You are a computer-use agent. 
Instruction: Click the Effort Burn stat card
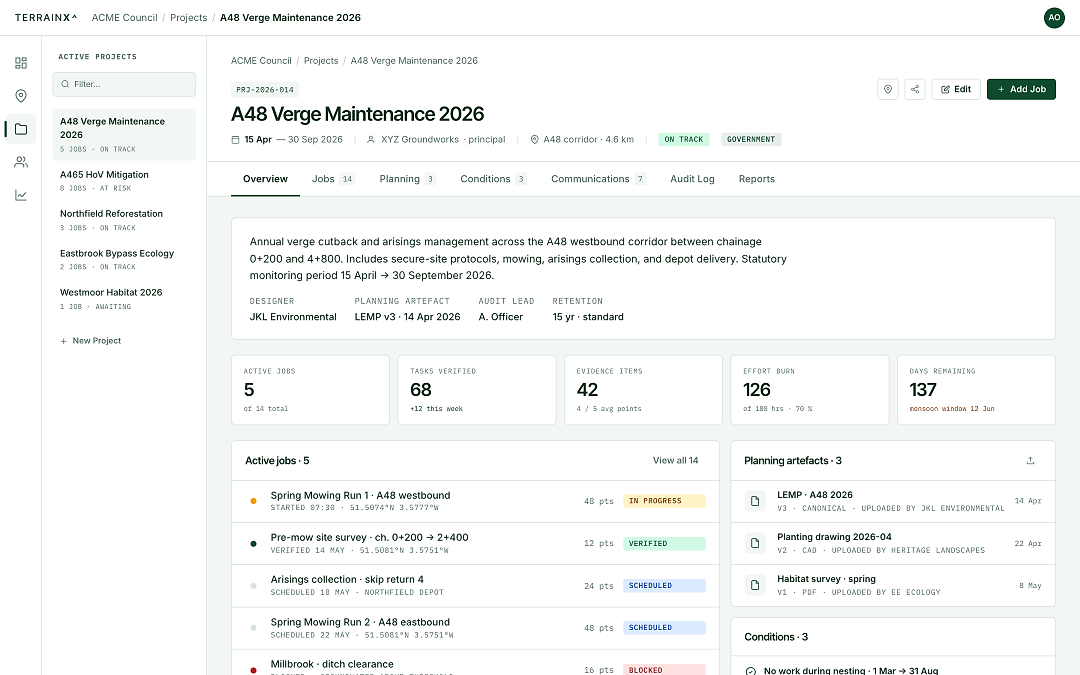[x=809, y=390]
